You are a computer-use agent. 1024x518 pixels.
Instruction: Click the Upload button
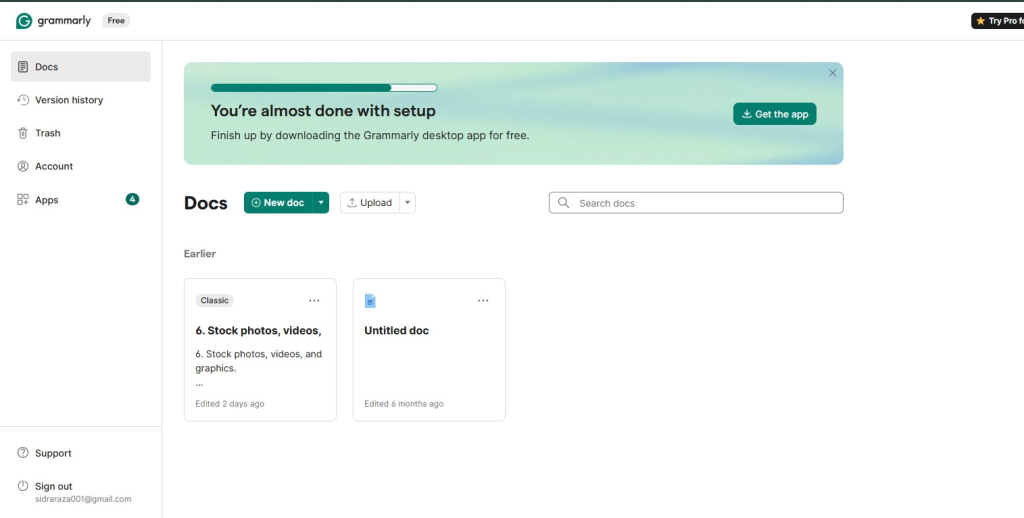[370, 202]
